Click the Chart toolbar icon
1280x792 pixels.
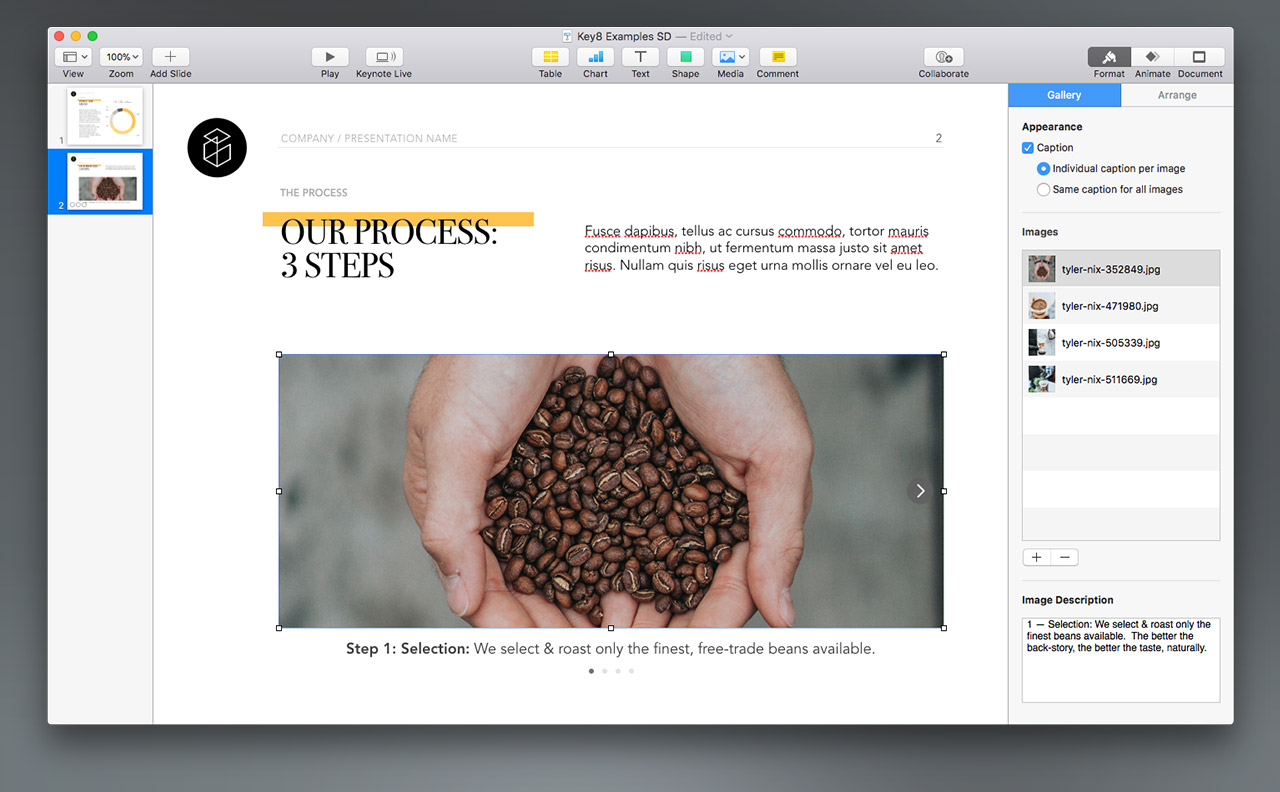[x=595, y=57]
